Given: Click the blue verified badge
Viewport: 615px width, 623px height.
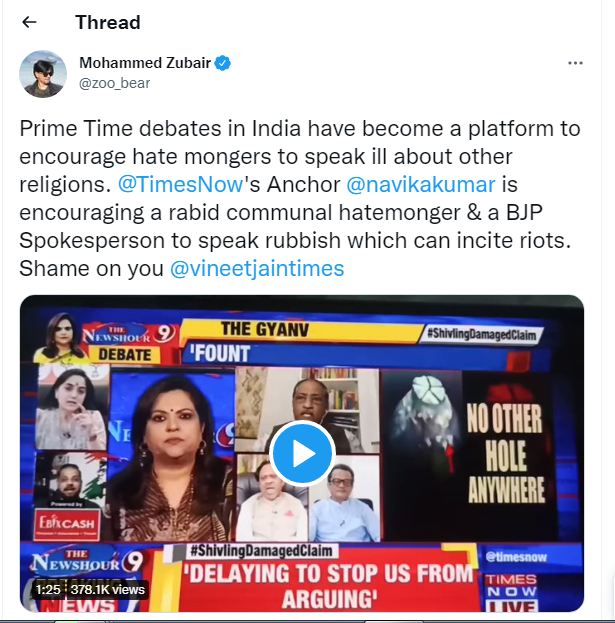Looking at the screenshot, I should click(222, 63).
